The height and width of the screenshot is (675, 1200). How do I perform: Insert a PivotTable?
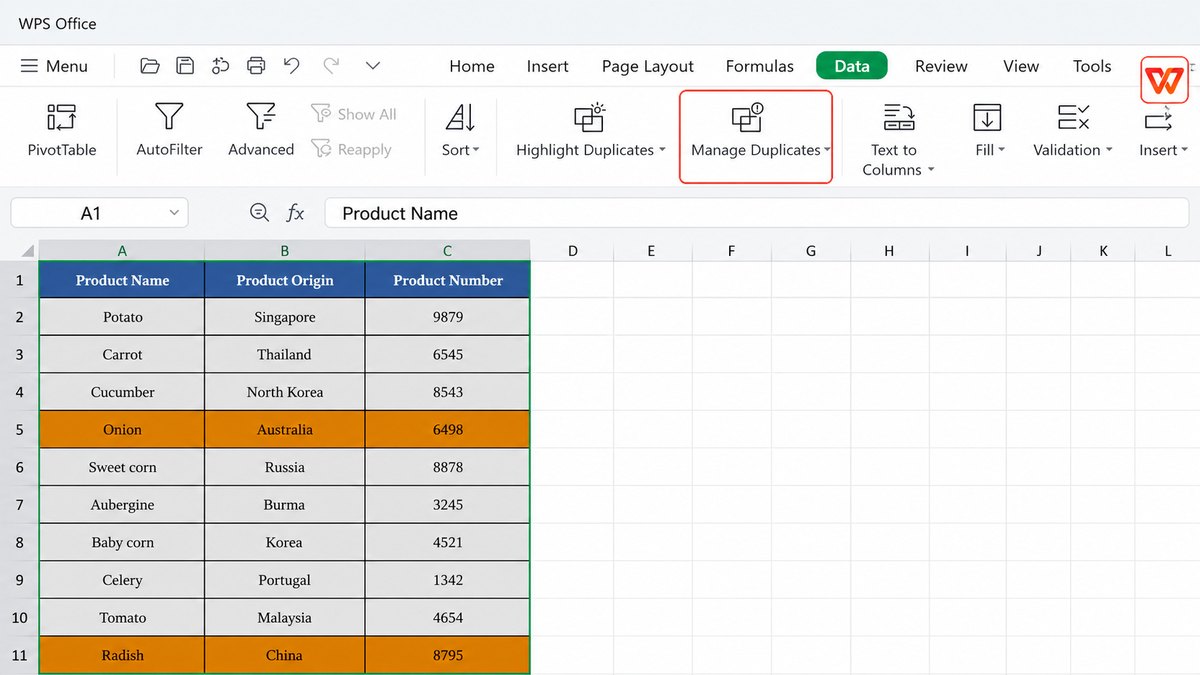pos(62,130)
